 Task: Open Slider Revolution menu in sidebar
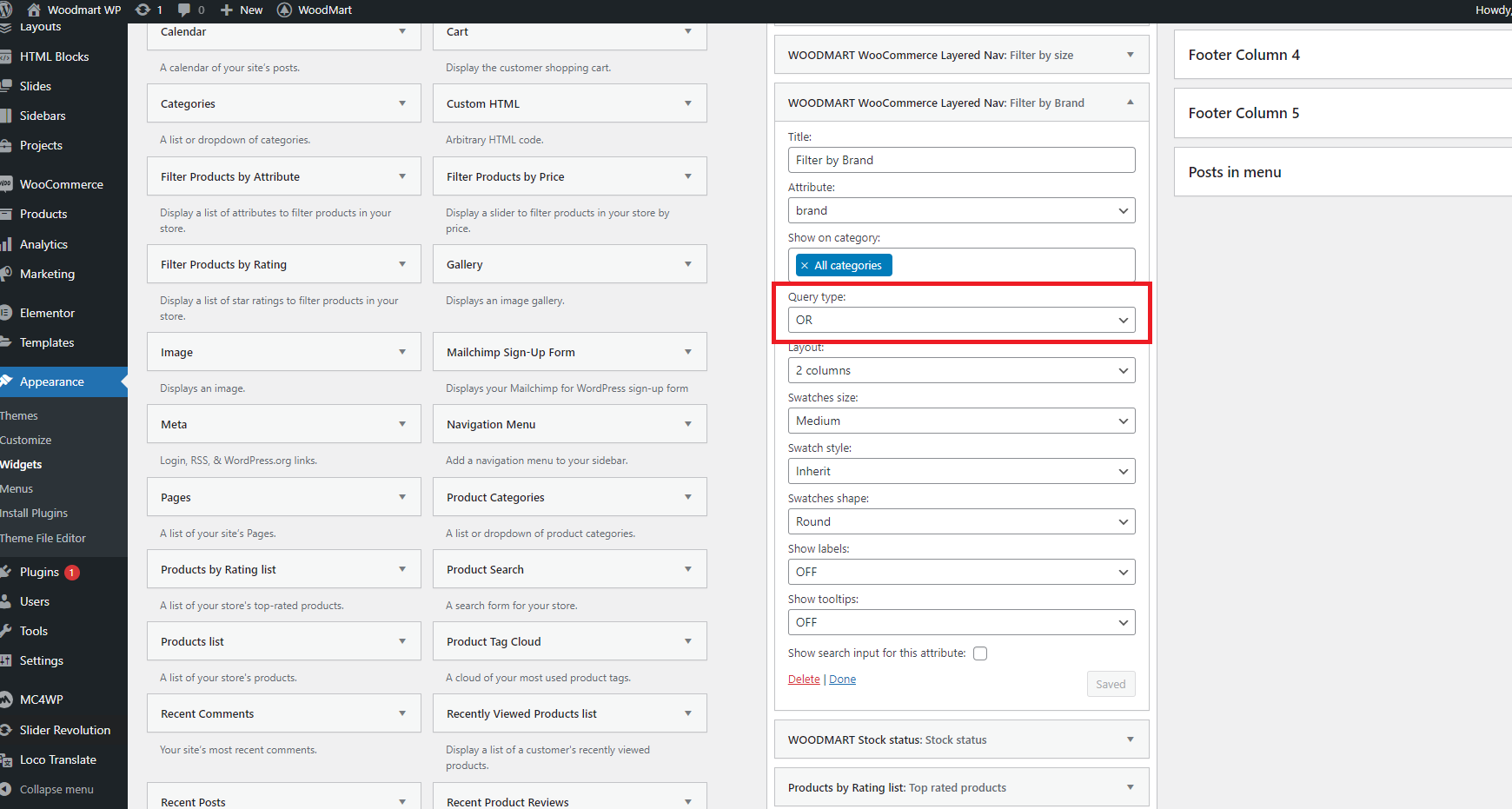(63, 730)
